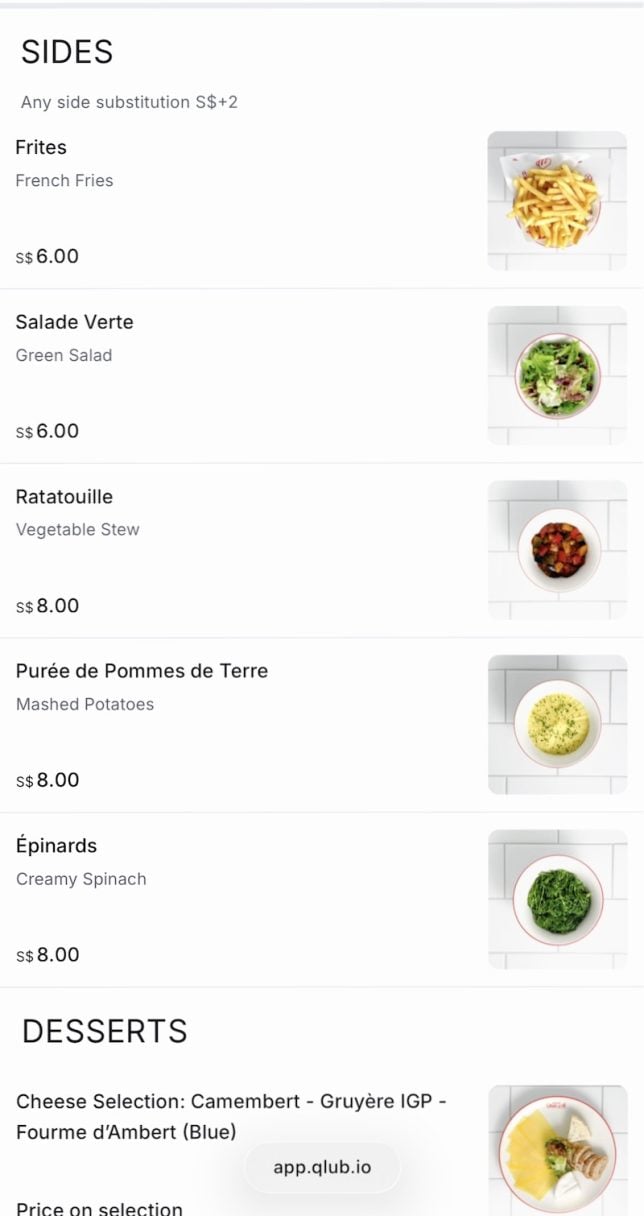
Task: Select the Salade Verte item name
Action: point(74,322)
